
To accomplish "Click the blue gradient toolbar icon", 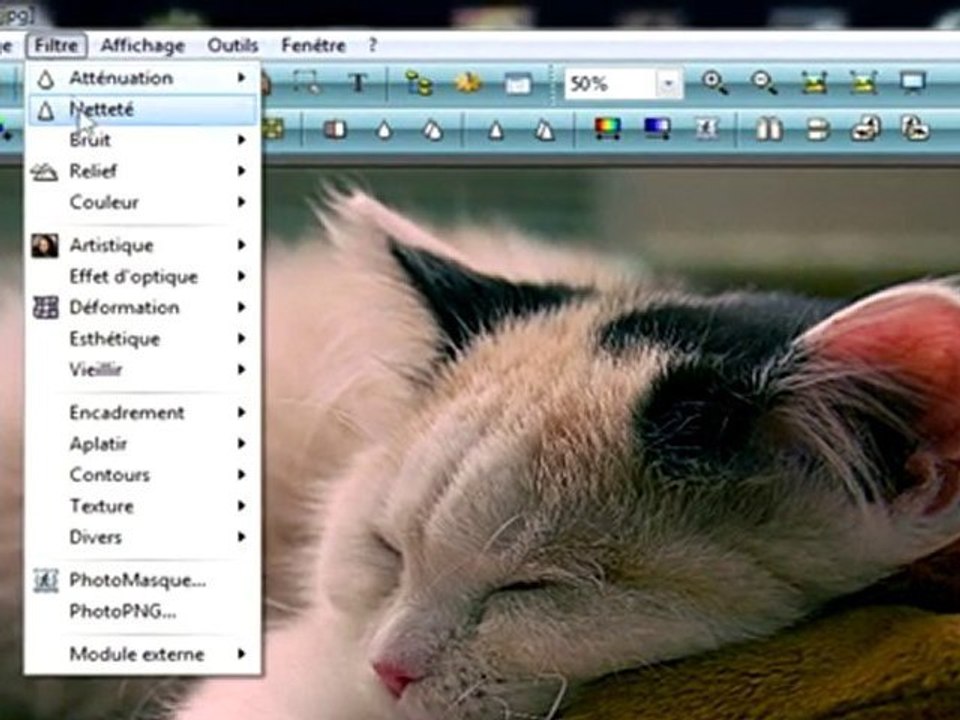I will (x=657, y=129).
